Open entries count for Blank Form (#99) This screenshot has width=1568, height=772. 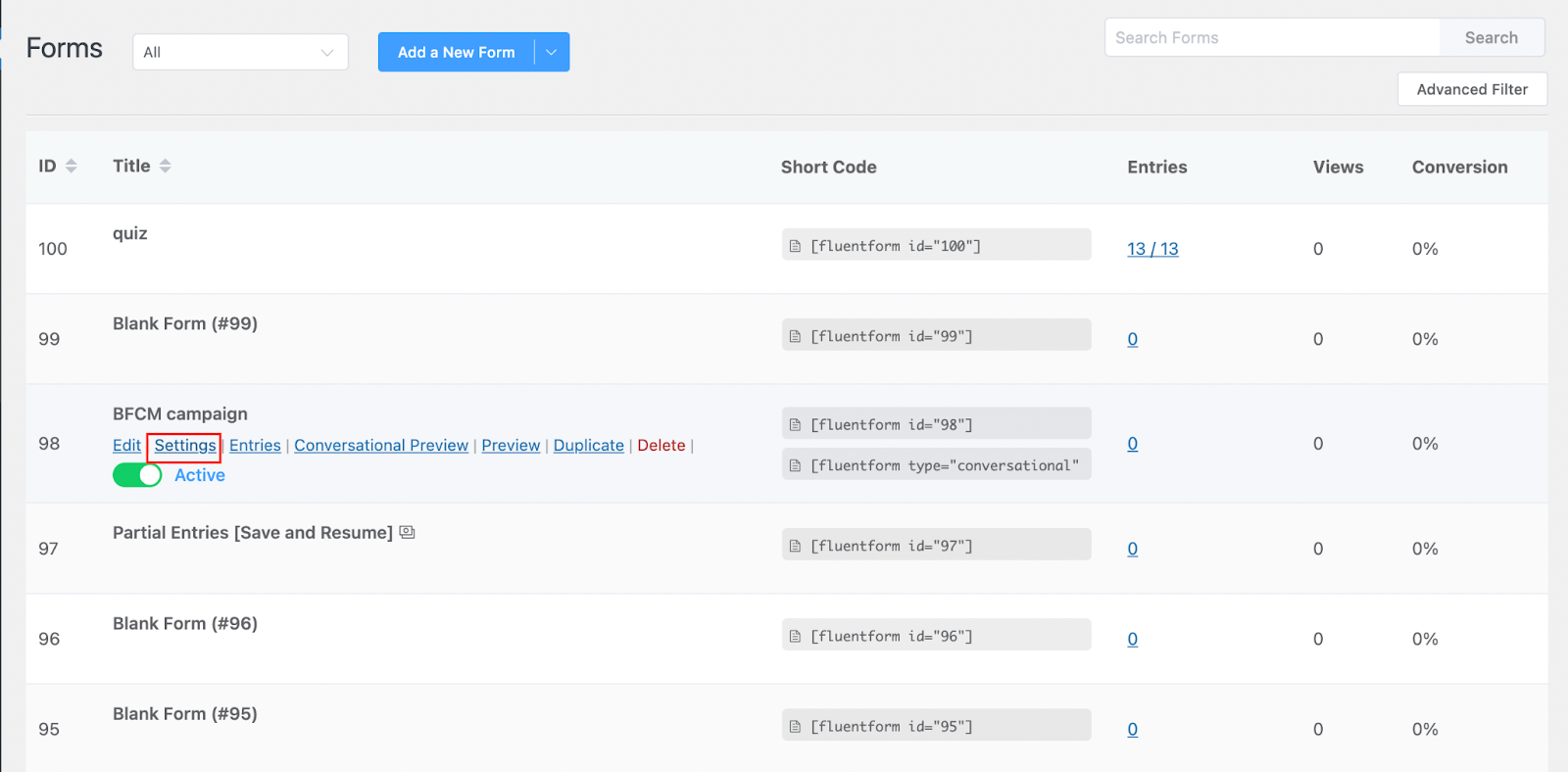click(x=1132, y=339)
